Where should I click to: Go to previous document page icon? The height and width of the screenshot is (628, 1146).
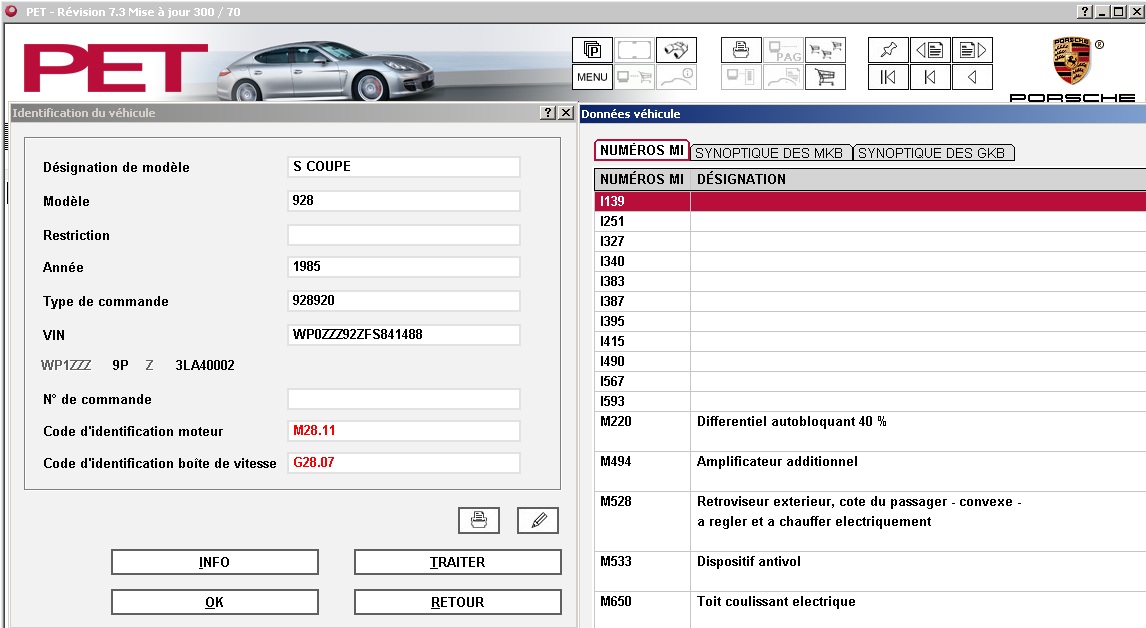pos(930,50)
